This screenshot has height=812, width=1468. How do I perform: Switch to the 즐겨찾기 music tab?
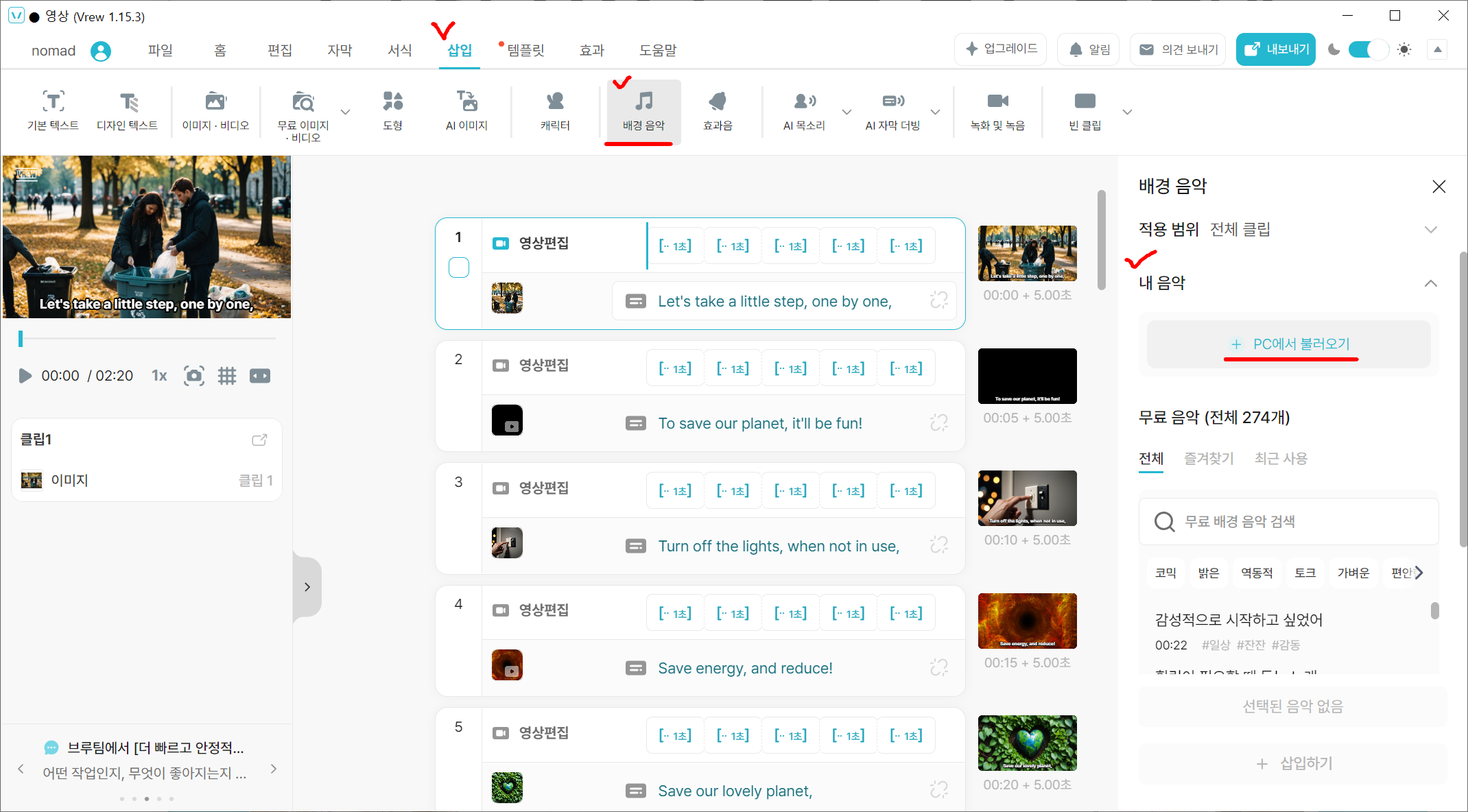point(1209,458)
